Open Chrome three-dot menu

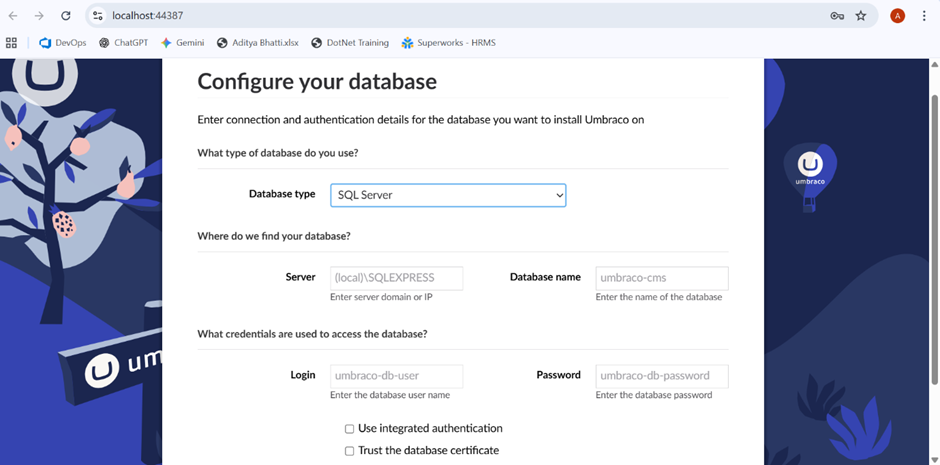click(924, 16)
